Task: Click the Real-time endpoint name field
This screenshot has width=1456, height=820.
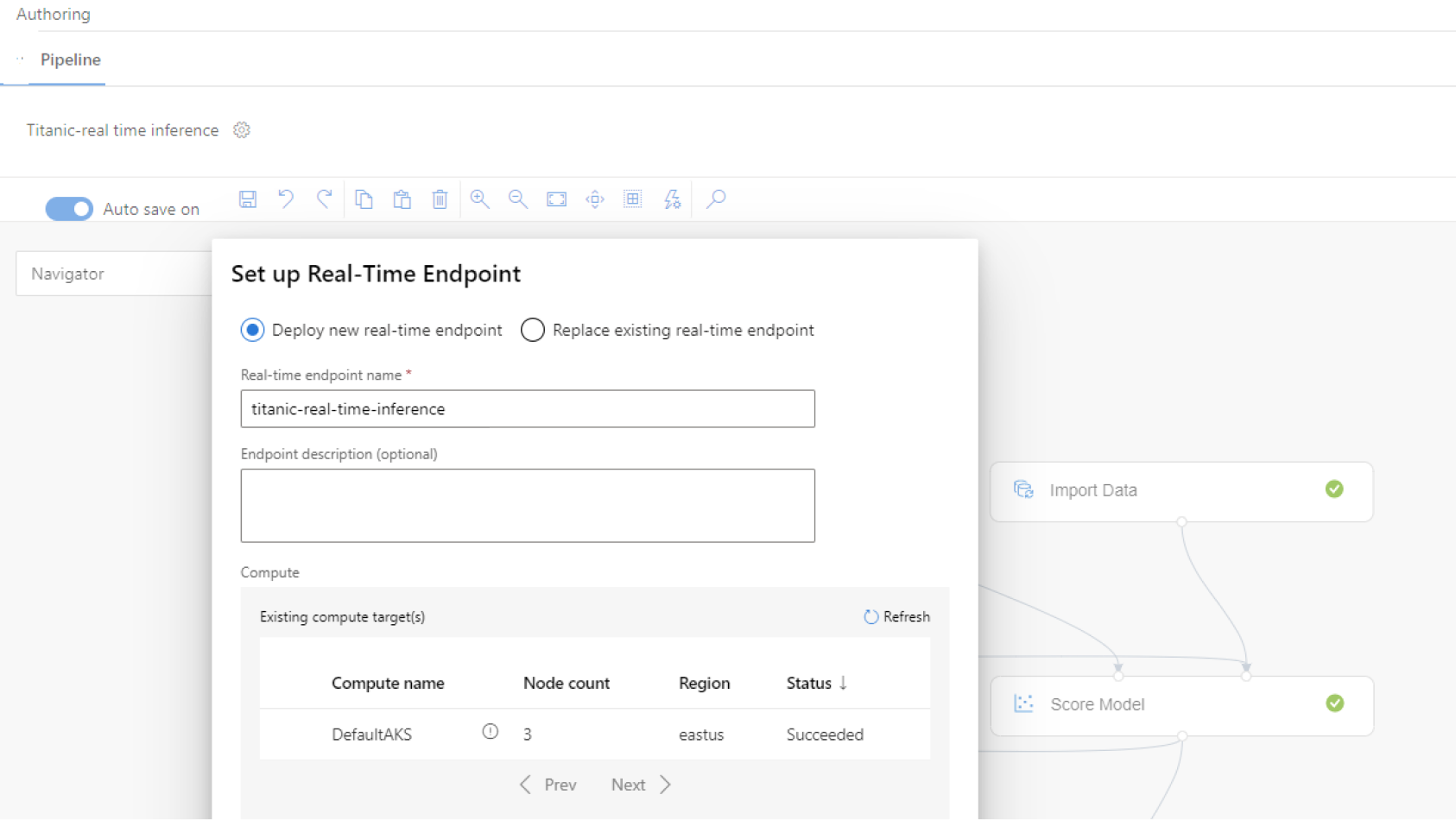Action: 527,409
